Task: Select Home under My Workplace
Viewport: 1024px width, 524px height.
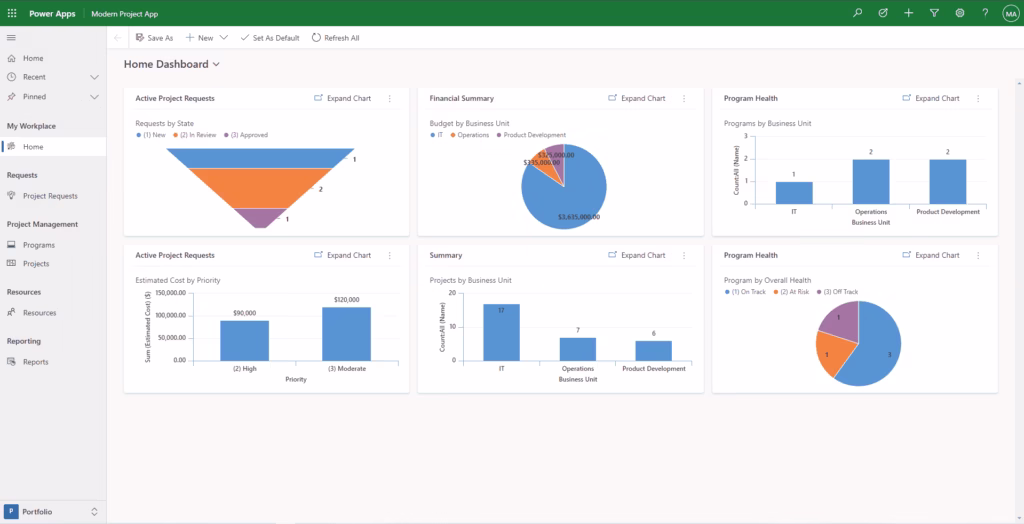Action: (53, 147)
